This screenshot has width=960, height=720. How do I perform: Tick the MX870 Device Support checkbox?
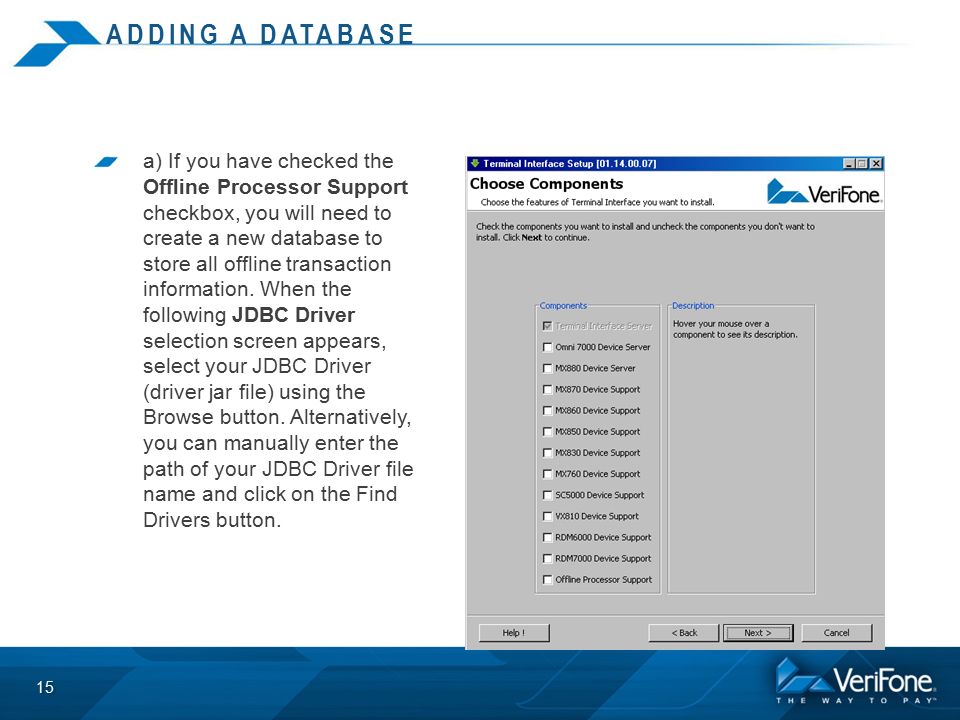coord(547,389)
